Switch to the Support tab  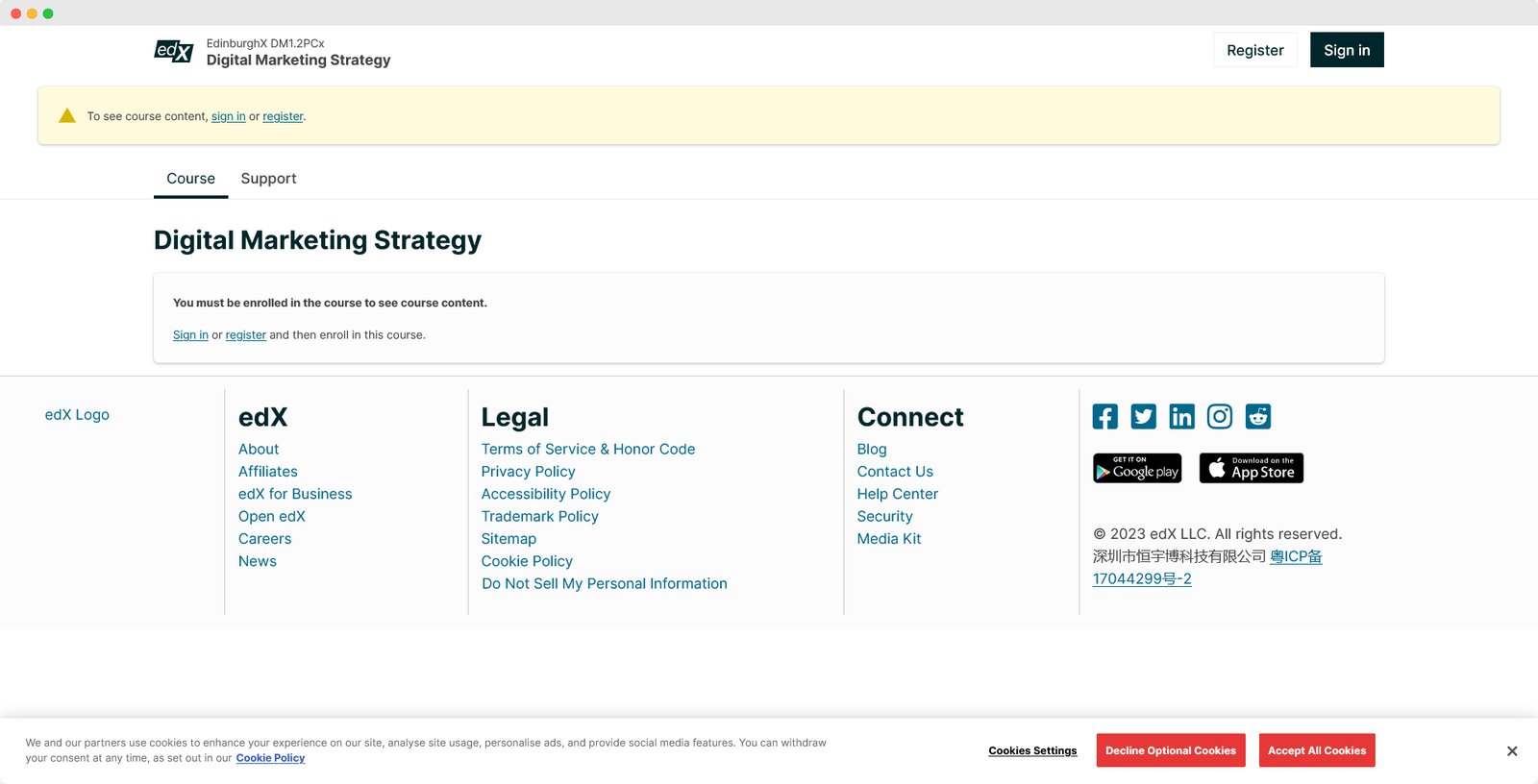pos(268,179)
